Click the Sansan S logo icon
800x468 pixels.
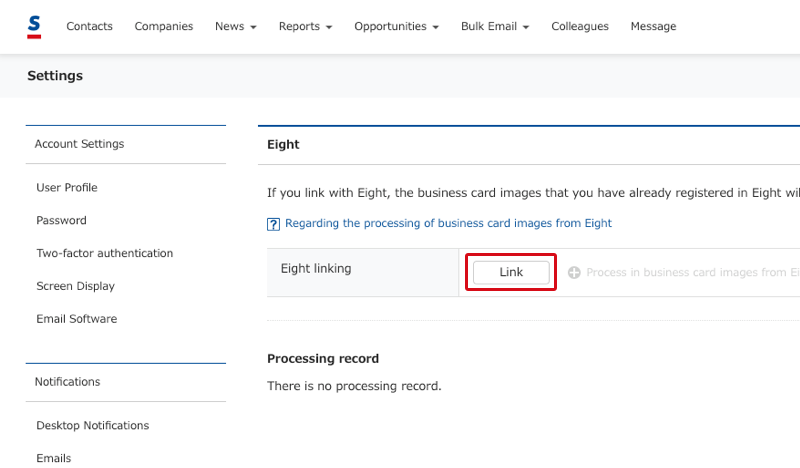(x=34, y=27)
